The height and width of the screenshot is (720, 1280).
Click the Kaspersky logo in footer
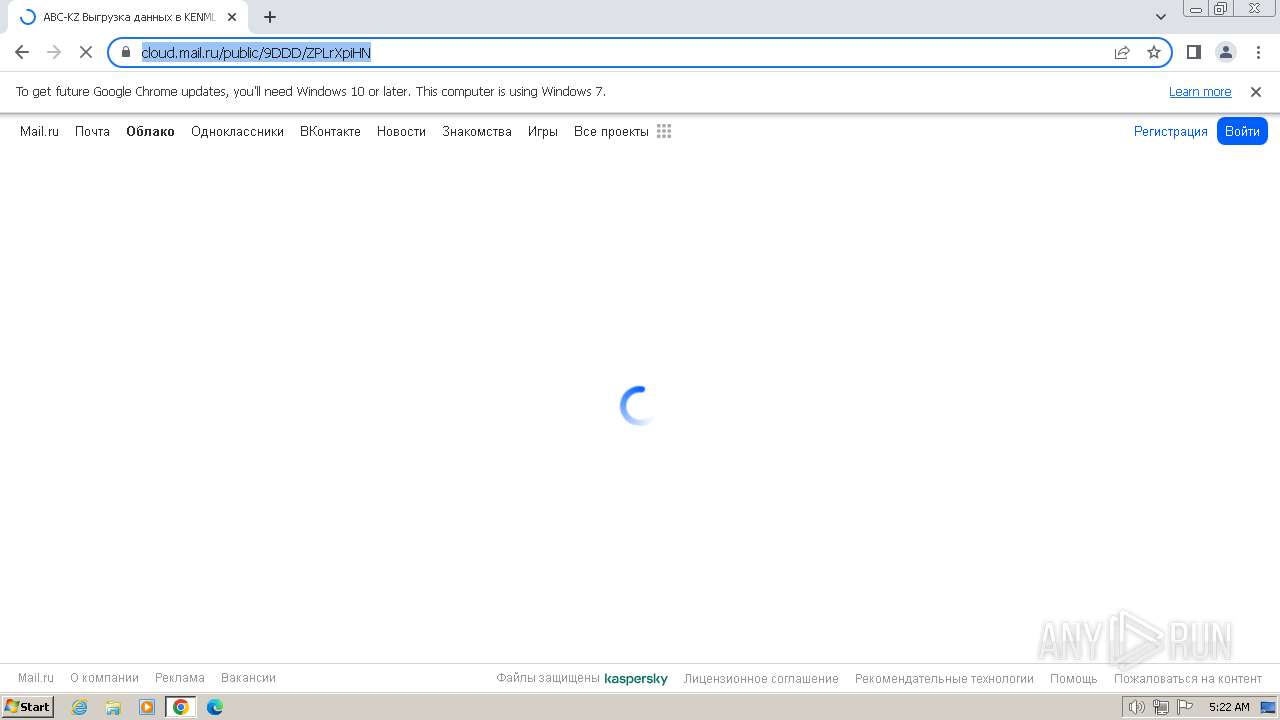click(636, 679)
